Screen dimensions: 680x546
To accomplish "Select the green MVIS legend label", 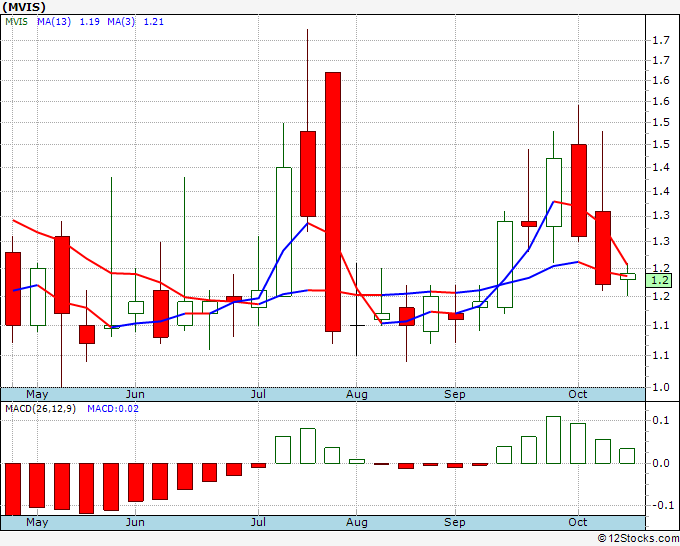I will [x=16, y=22].
